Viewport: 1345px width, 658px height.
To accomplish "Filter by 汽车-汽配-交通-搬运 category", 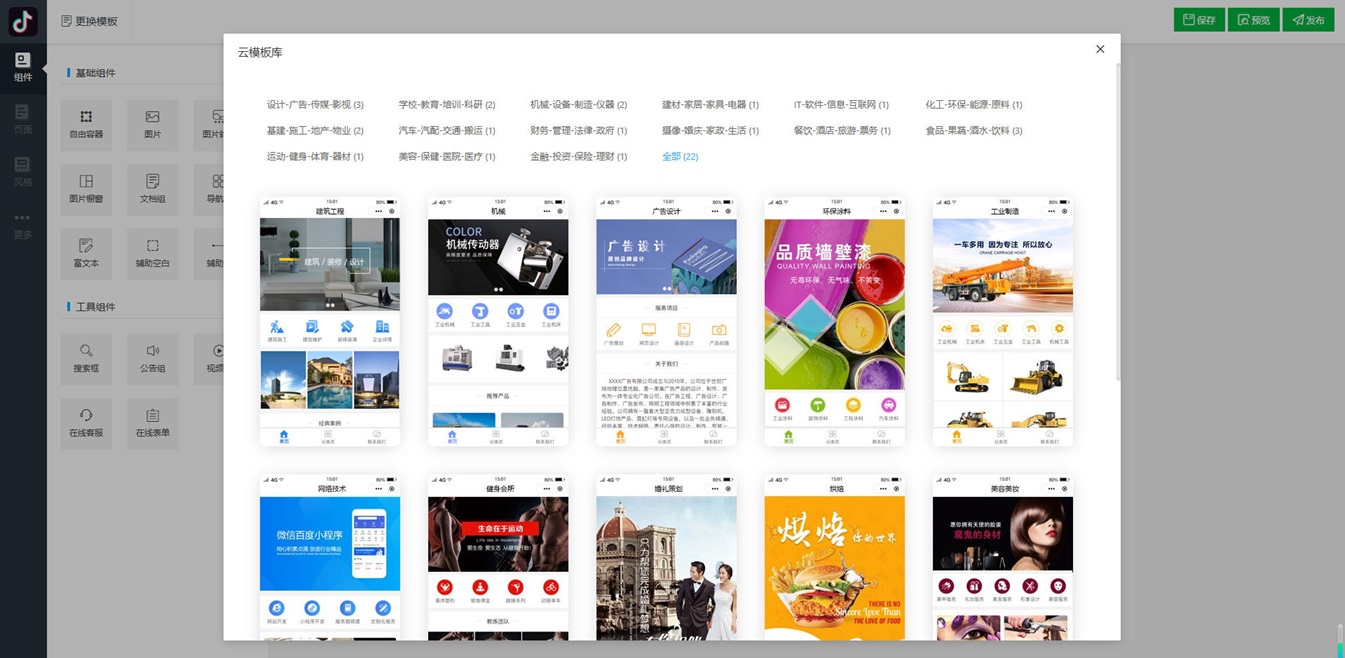I will click(x=447, y=130).
